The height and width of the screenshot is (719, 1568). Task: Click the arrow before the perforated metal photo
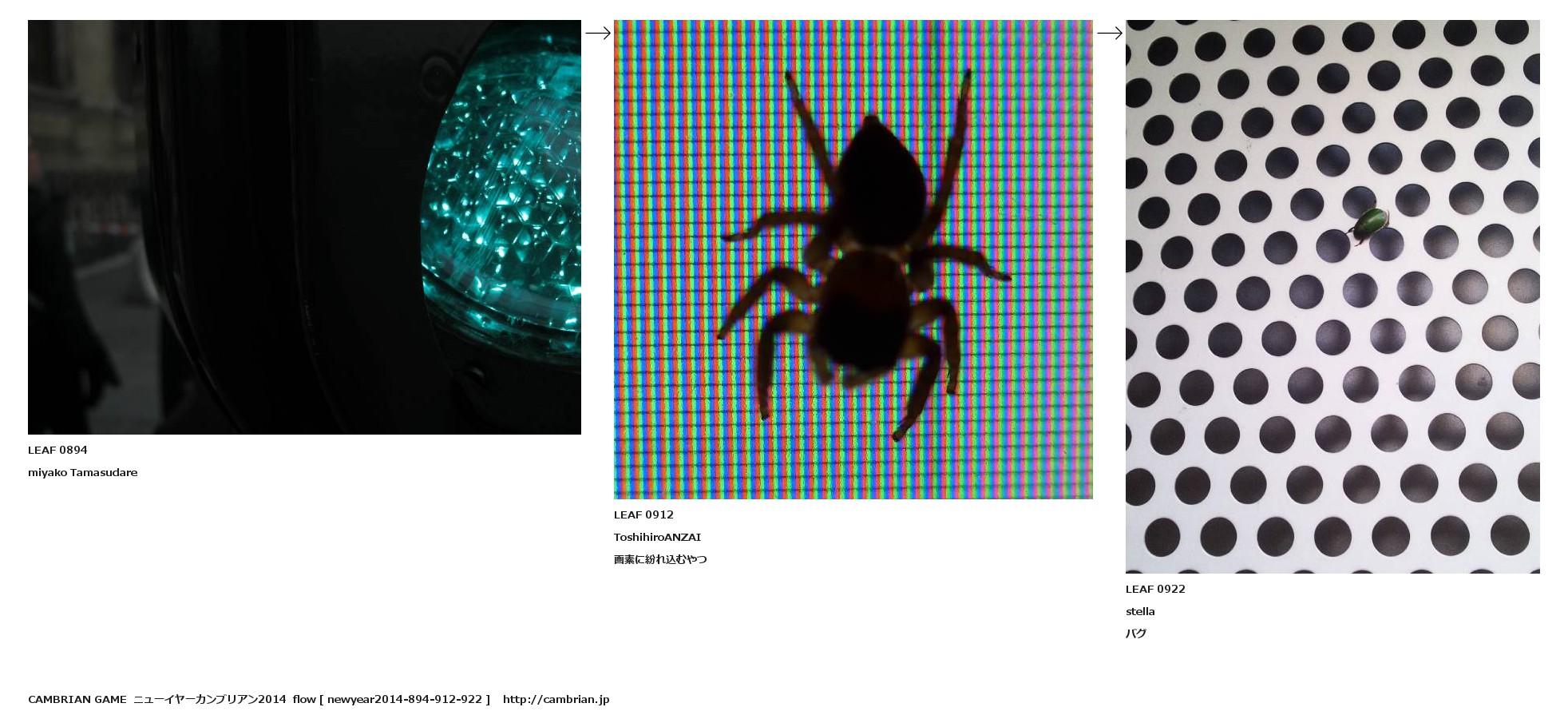1110,33
